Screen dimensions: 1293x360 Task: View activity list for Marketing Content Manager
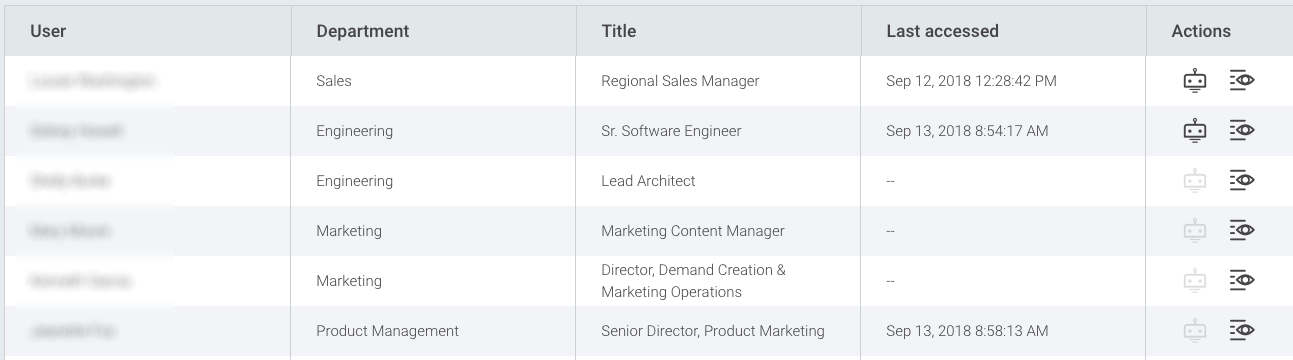coord(1242,230)
